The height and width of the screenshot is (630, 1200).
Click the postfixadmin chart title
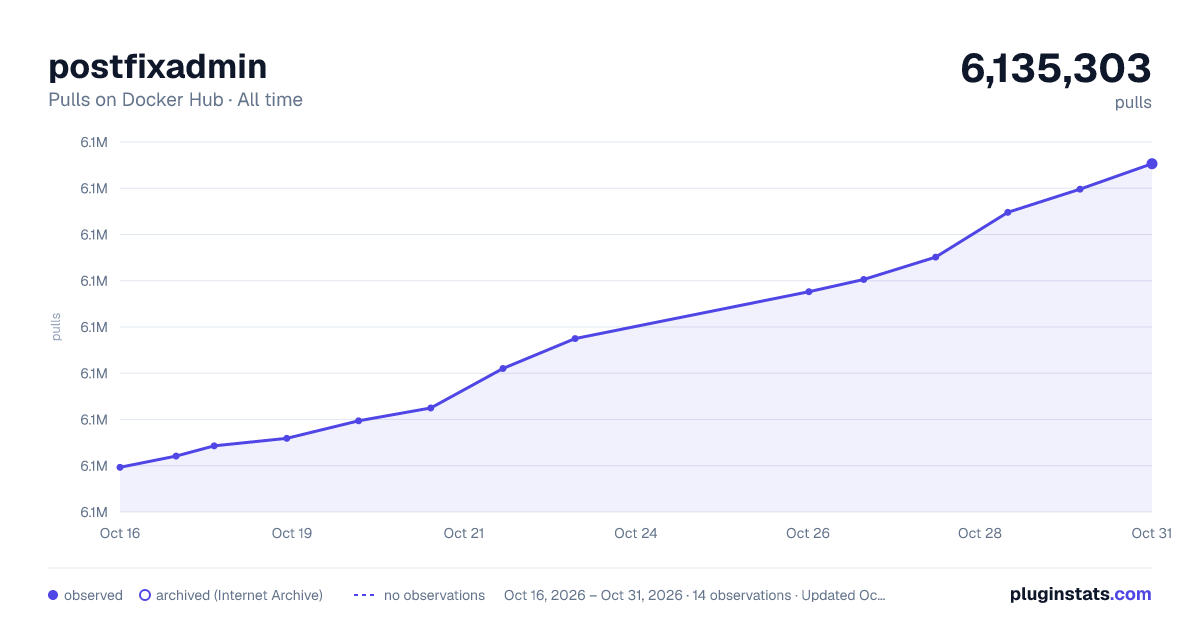(158, 67)
